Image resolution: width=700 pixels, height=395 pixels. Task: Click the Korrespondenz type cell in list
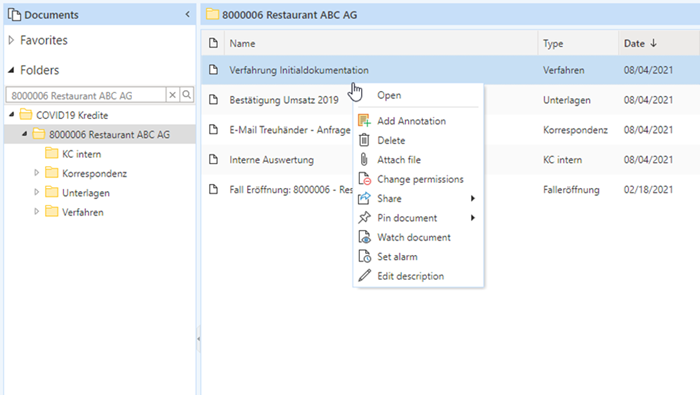[575, 130]
